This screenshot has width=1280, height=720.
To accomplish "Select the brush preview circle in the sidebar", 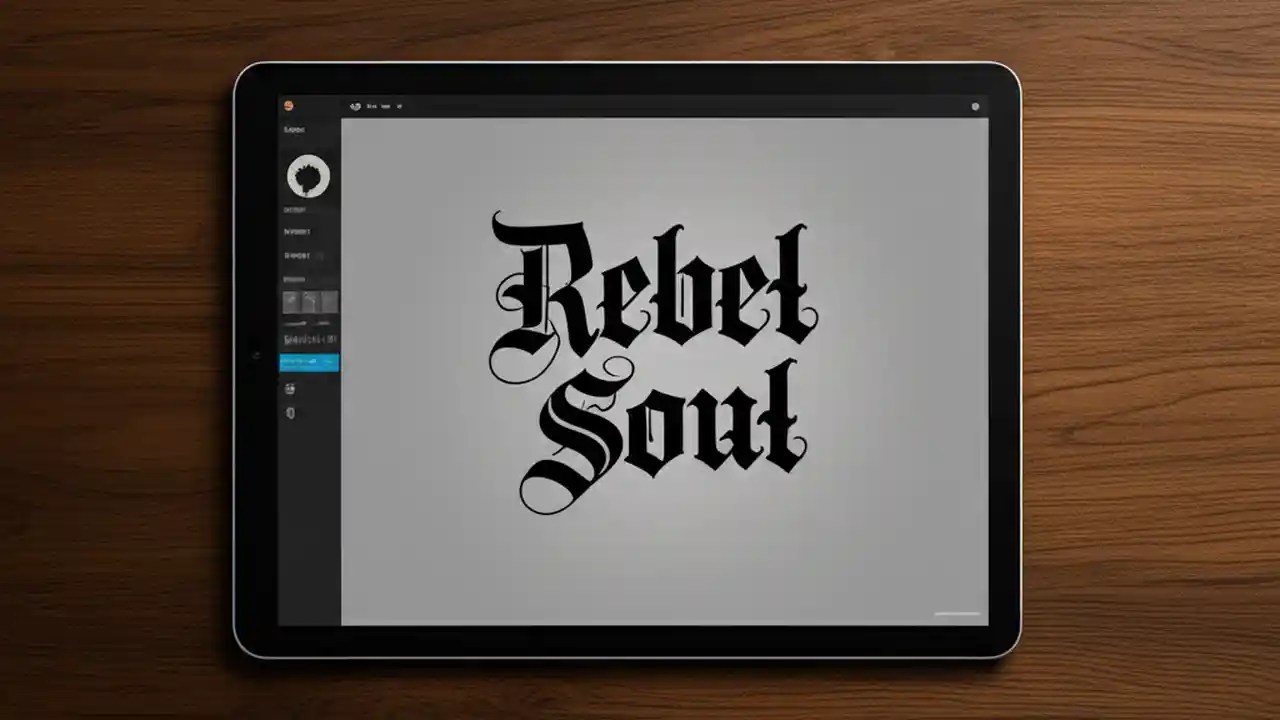I will point(307,176).
